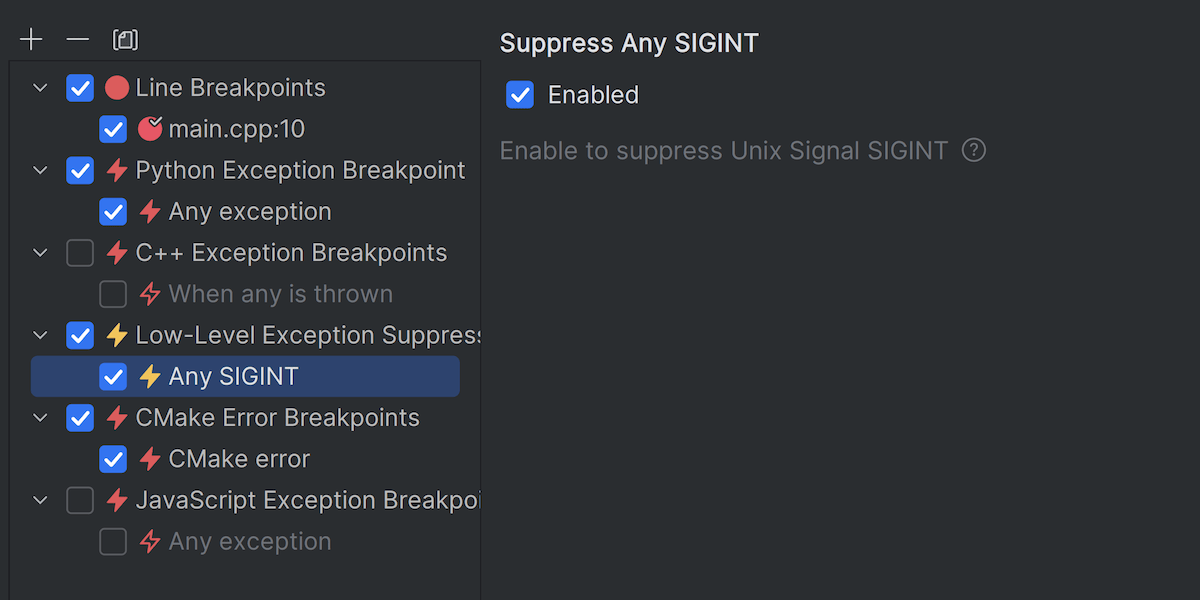Click the group by file icon
Screen dimensions: 1200x600
click(x=126, y=40)
